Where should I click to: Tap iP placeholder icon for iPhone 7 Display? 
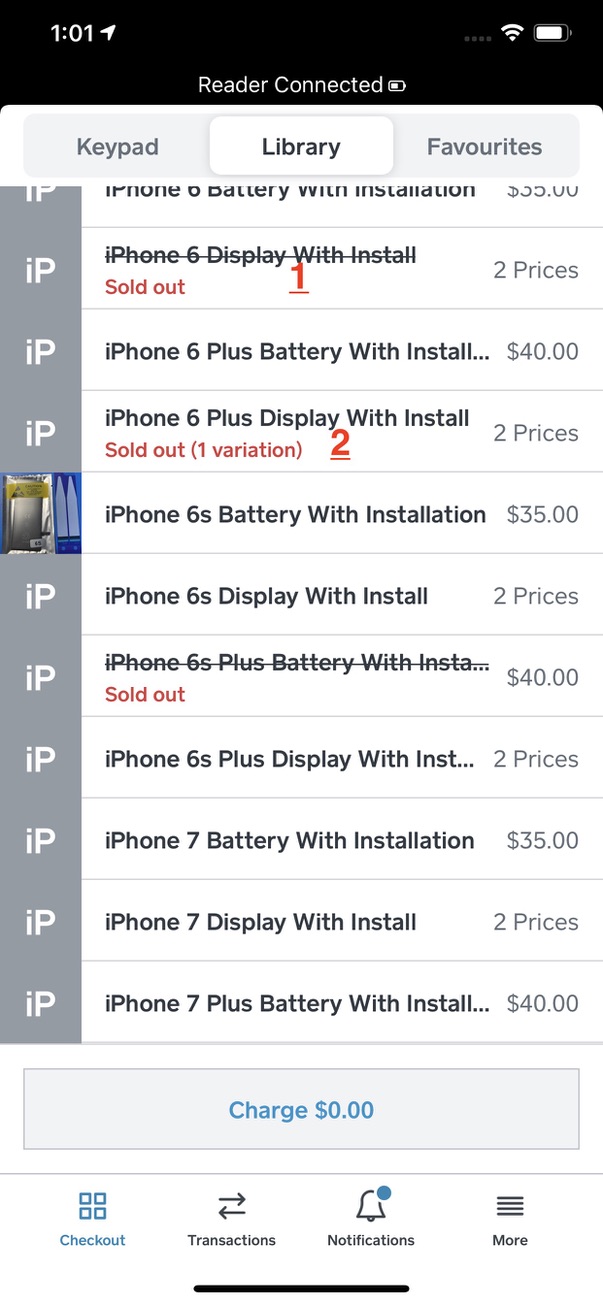40,922
